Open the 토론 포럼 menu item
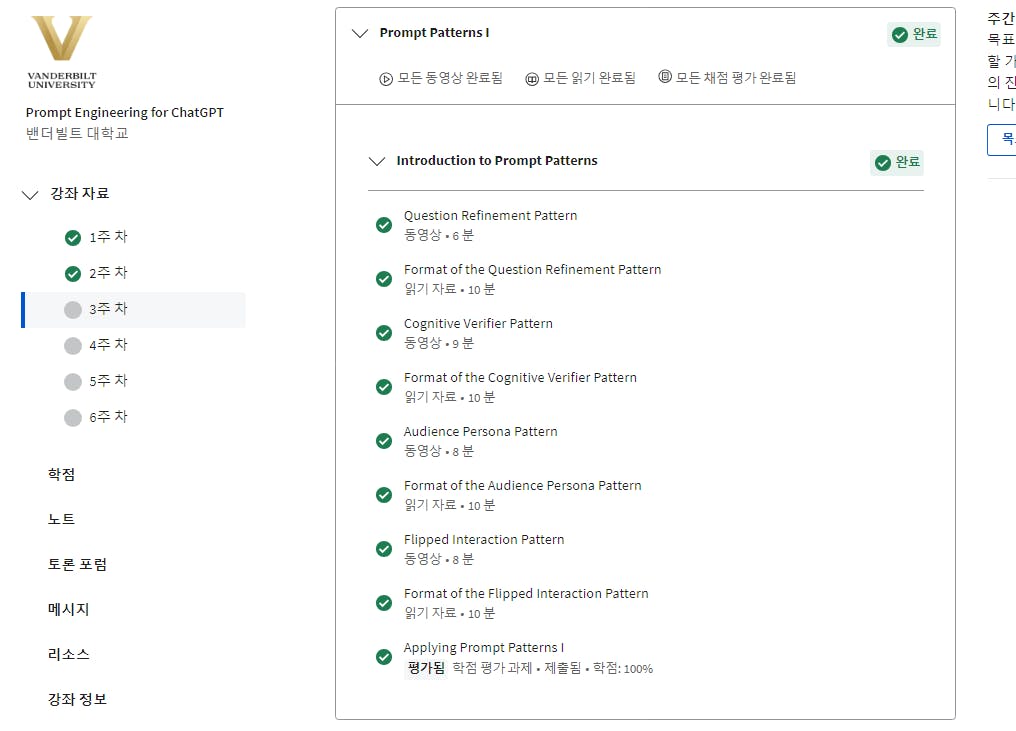This screenshot has height=731, width=1016. (78, 565)
